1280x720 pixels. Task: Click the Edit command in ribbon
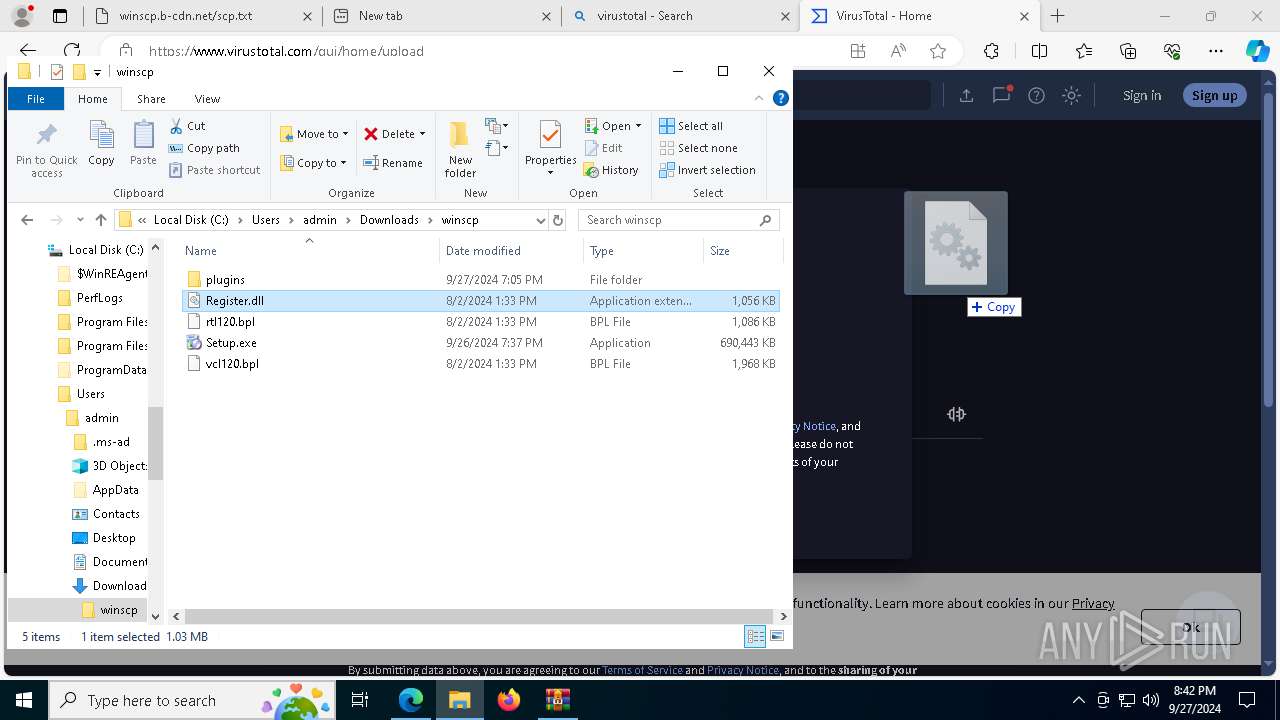click(x=602, y=148)
